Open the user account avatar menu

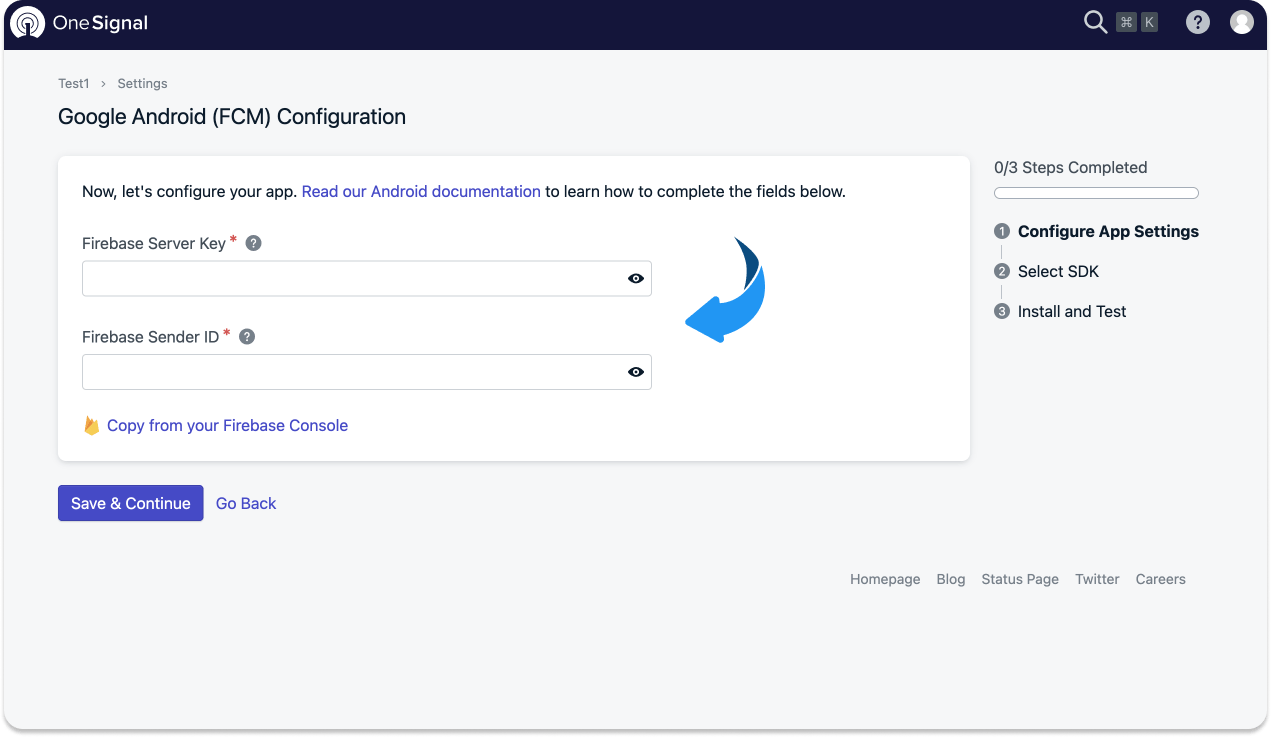pos(1242,22)
